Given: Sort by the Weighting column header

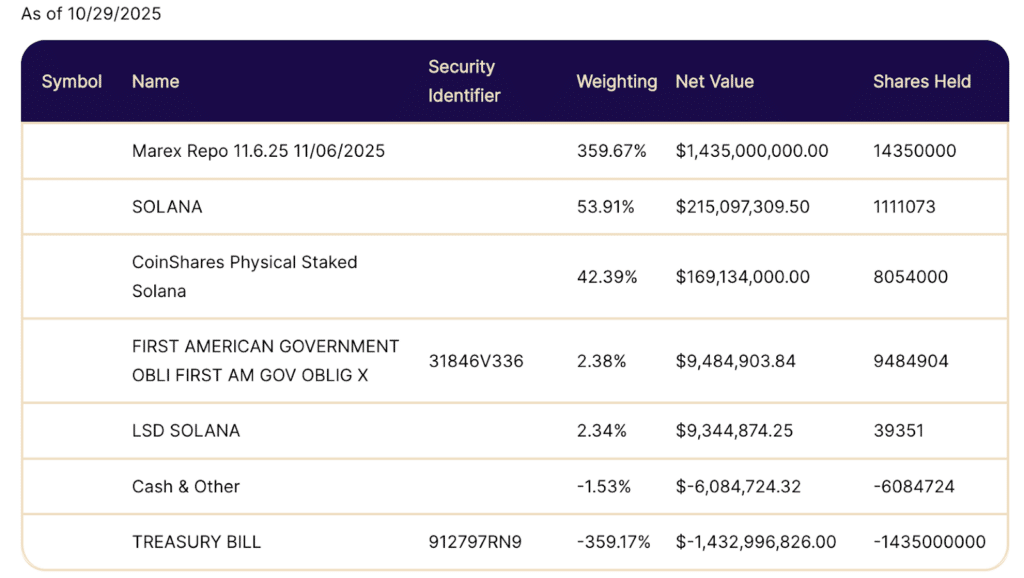Looking at the screenshot, I should point(616,81).
